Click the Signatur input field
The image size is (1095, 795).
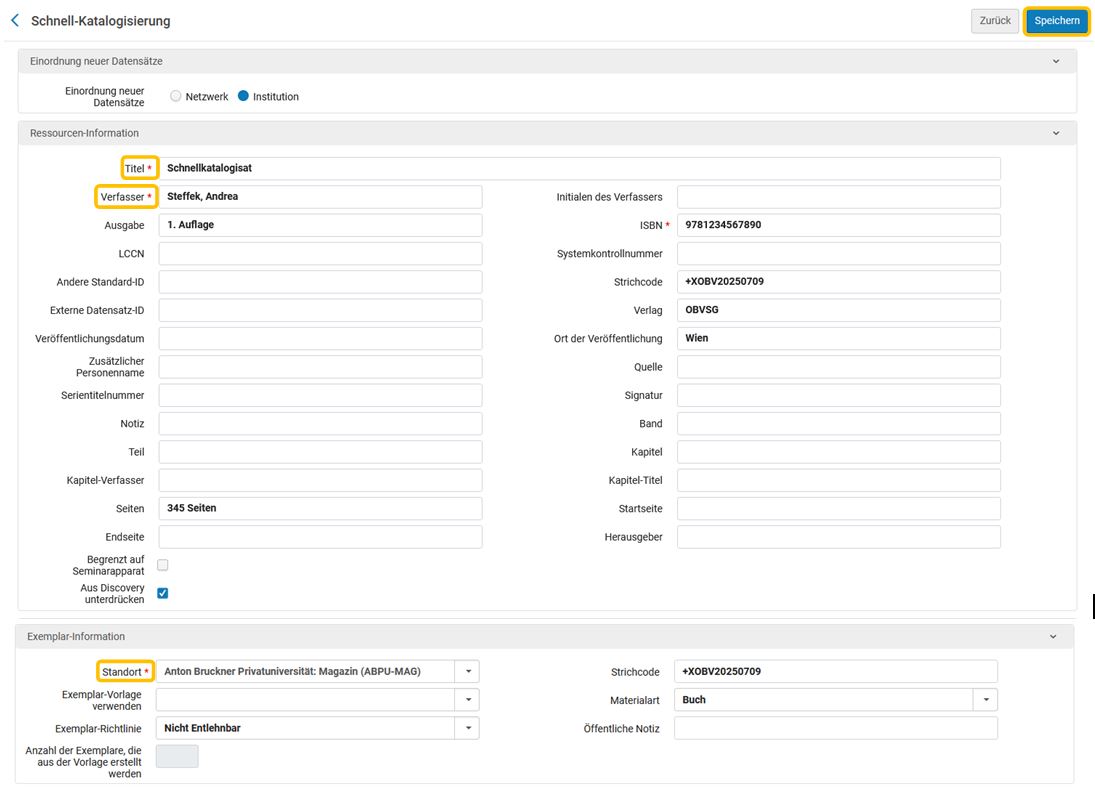point(839,395)
